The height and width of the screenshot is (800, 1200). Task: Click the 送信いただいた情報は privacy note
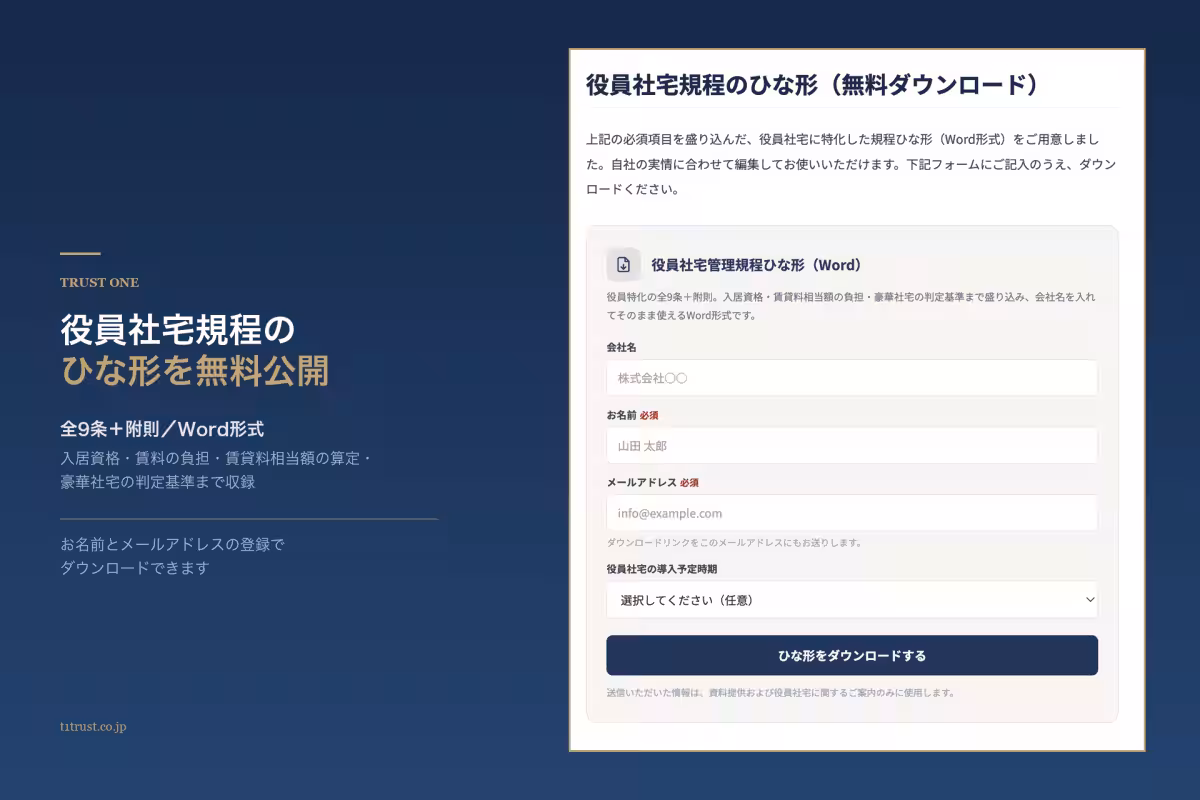(x=780, y=692)
